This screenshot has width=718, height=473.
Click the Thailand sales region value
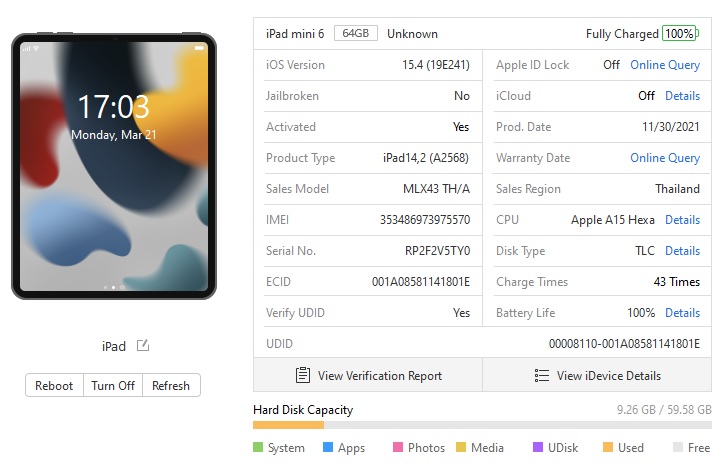[677, 189]
